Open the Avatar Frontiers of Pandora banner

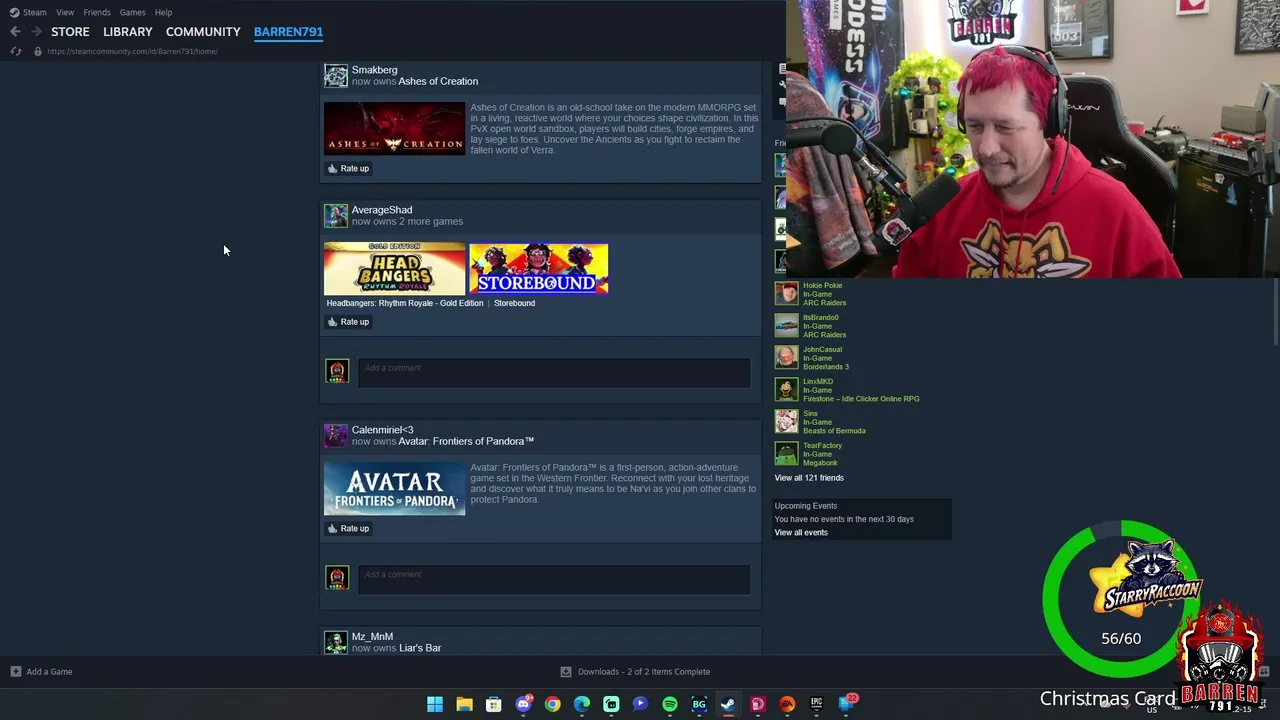pos(394,489)
